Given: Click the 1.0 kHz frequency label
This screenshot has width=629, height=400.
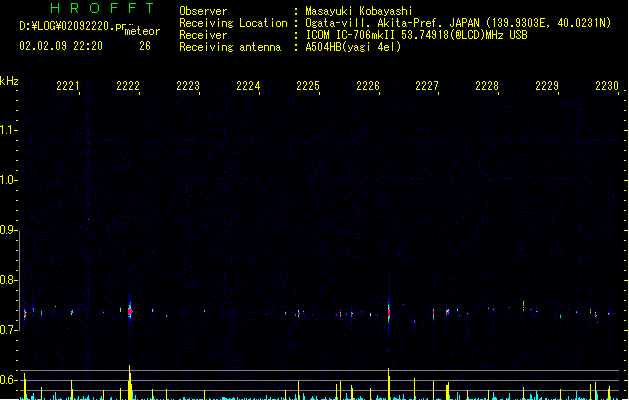Looking at the screenshot, I should pyautogui.click(x=8, y=180).
